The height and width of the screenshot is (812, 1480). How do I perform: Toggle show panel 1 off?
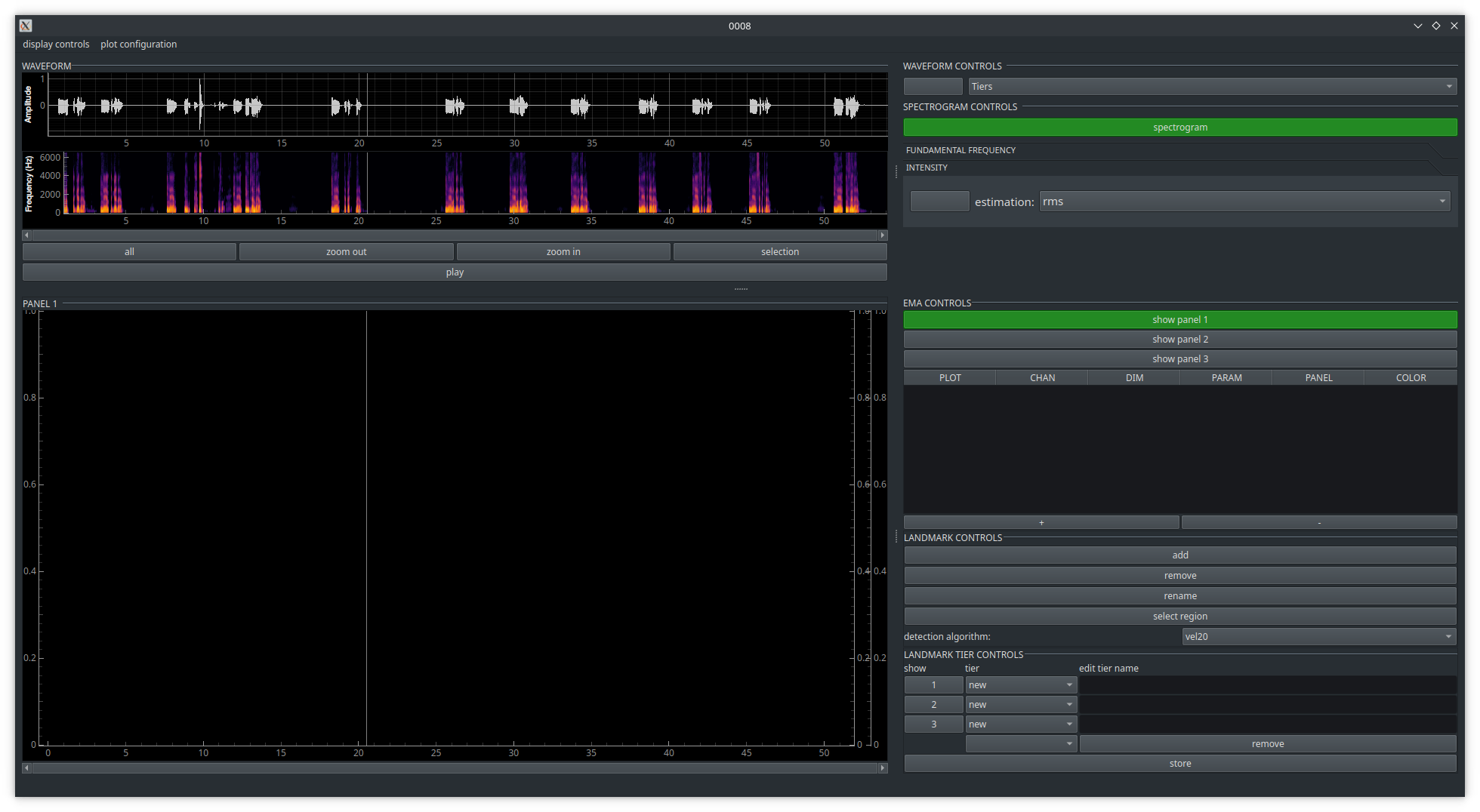(x=1179, y=320)
